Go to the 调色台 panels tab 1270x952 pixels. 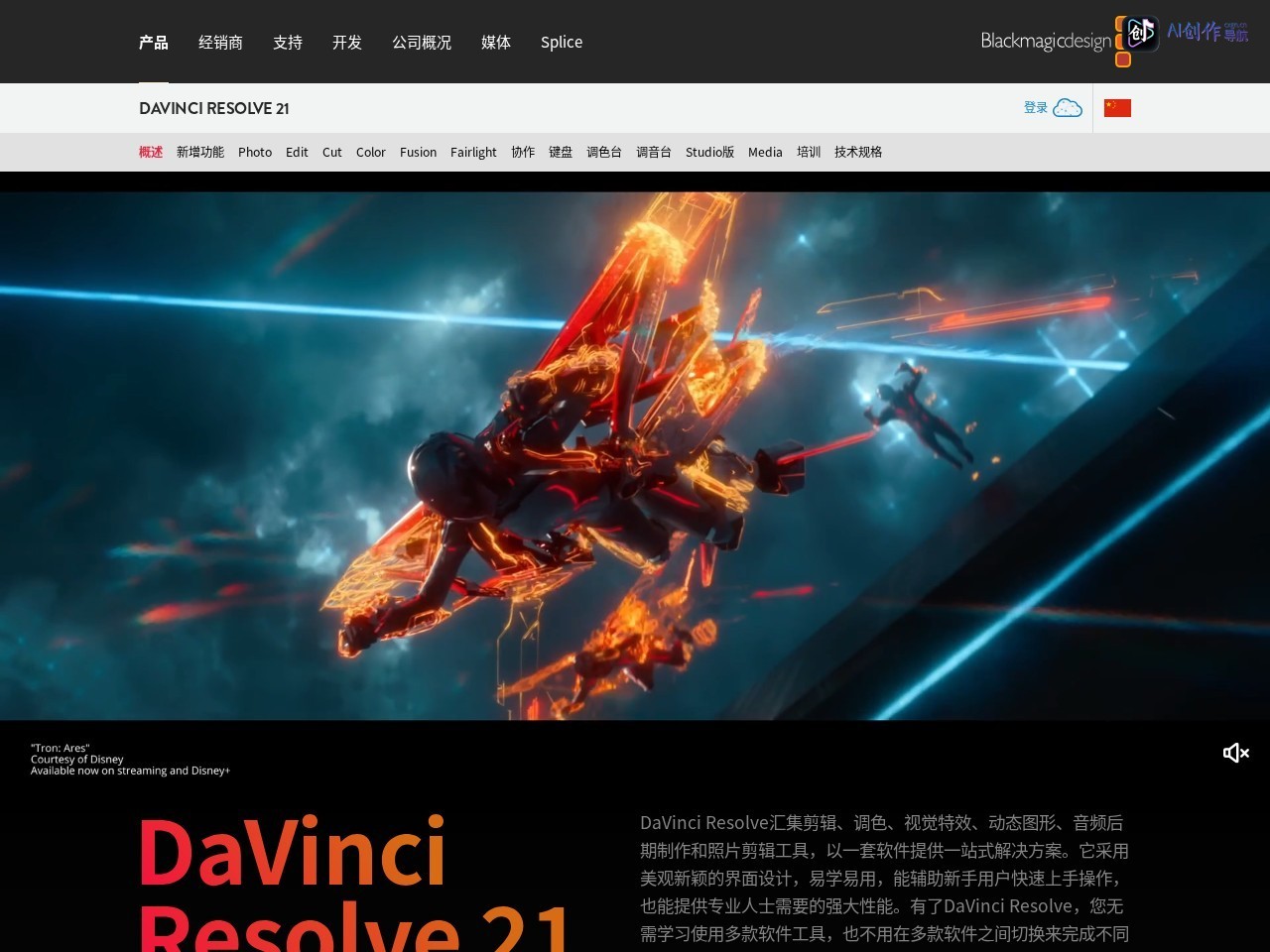[604, 152]
